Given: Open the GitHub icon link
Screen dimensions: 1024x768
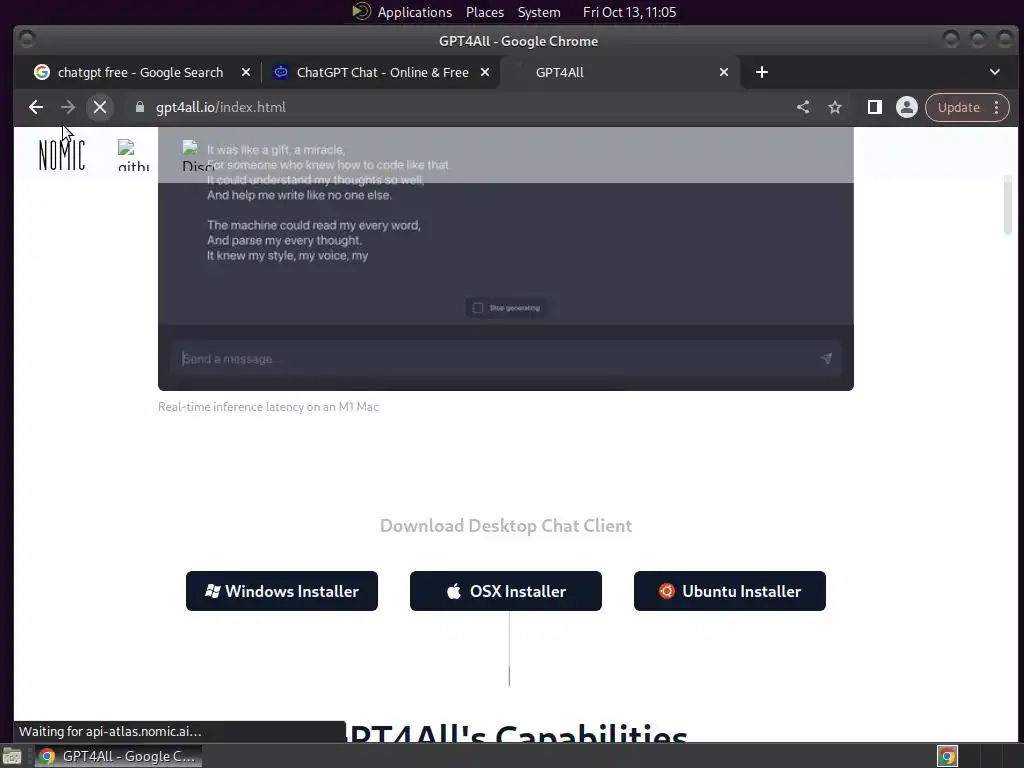Looking at the screenshot, I should (x=133, y=155).
